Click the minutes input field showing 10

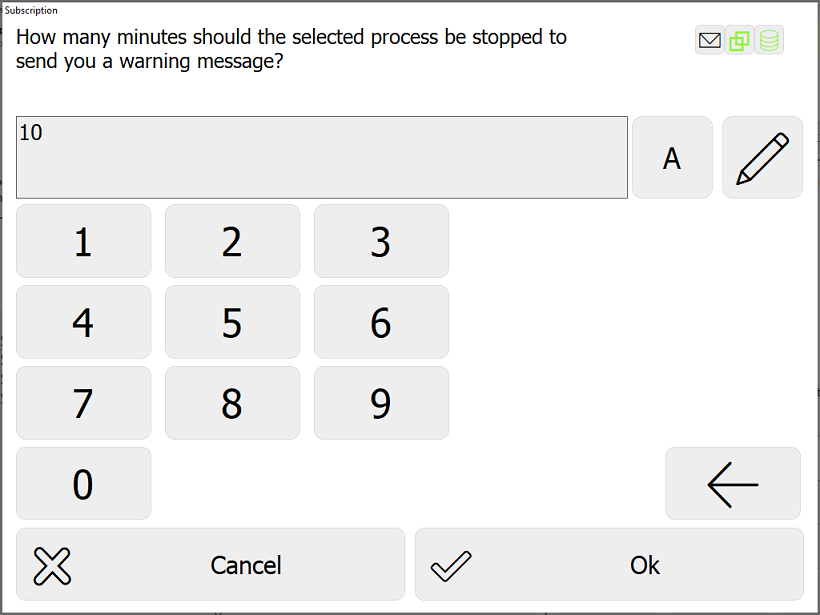pos(322,157)
